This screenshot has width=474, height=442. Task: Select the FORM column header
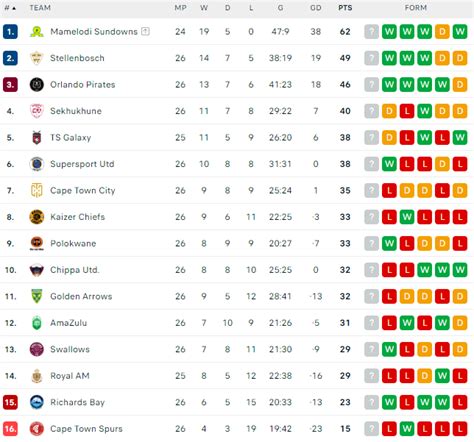416,8
